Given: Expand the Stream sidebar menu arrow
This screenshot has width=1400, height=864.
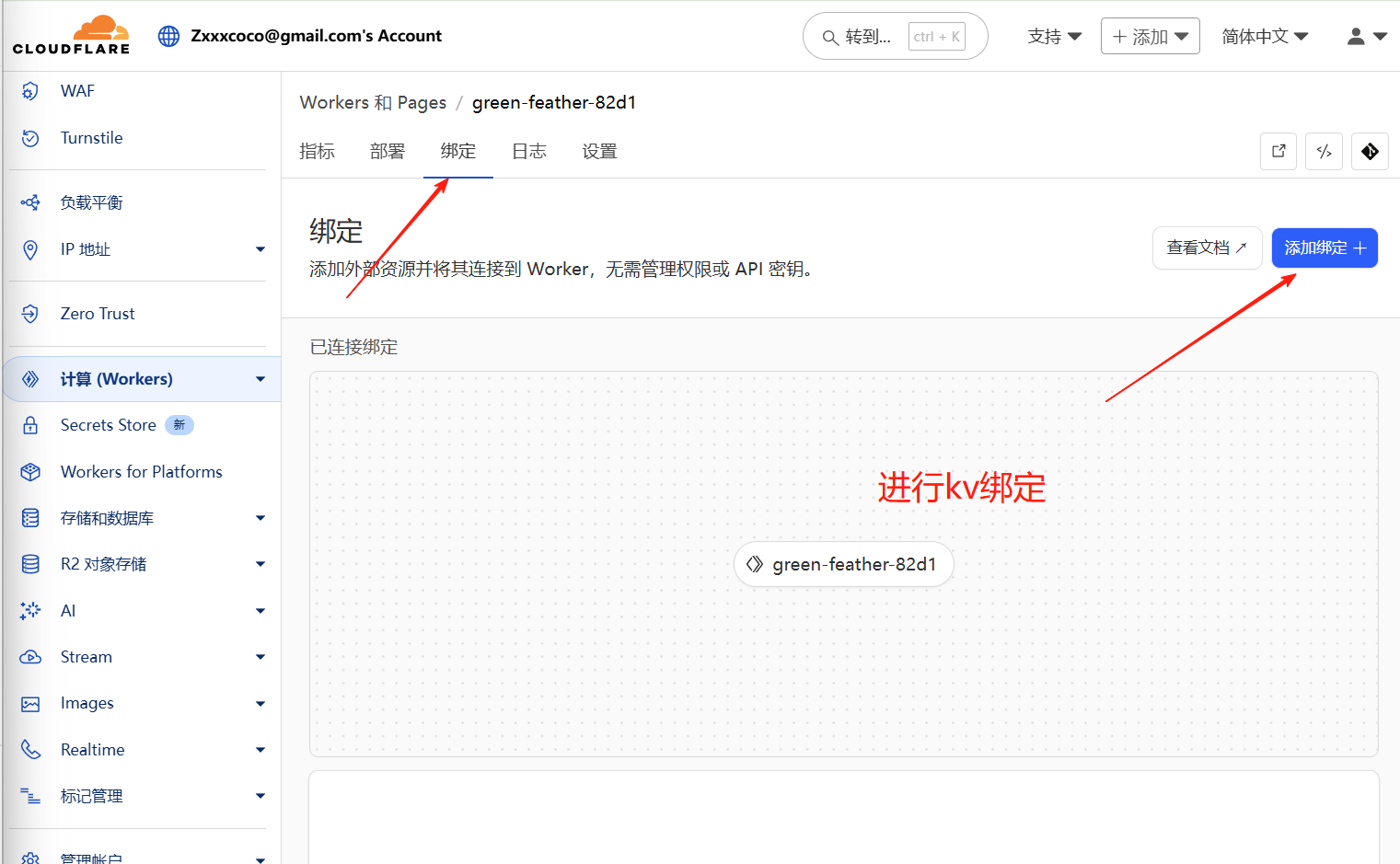Looking at the screenshot, I should (x=260, y=657).
